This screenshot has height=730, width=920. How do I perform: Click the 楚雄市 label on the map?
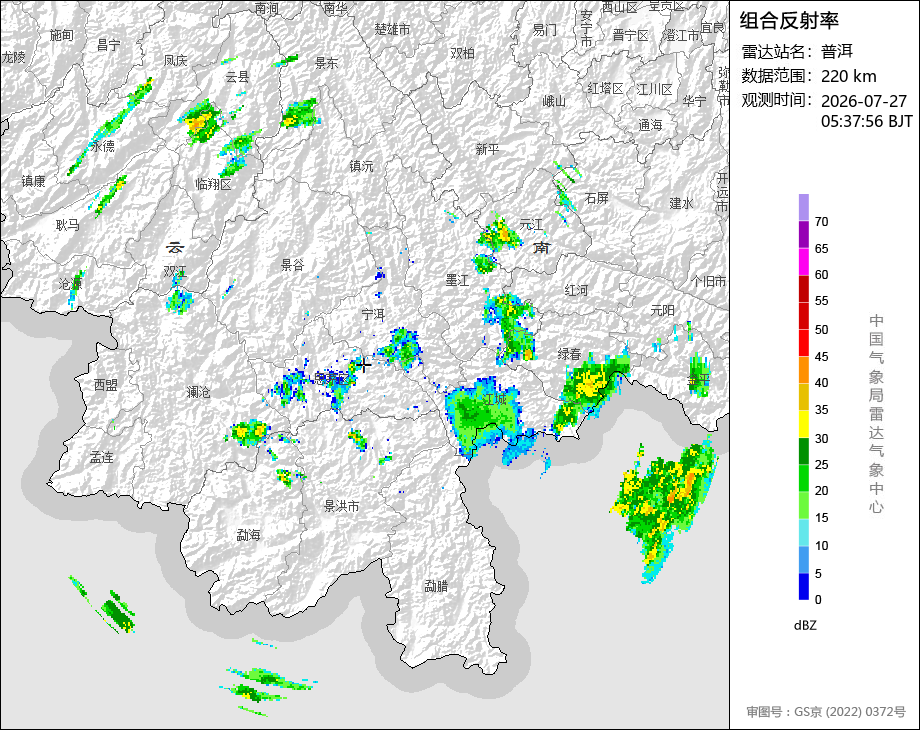click(x=393, y=29)
